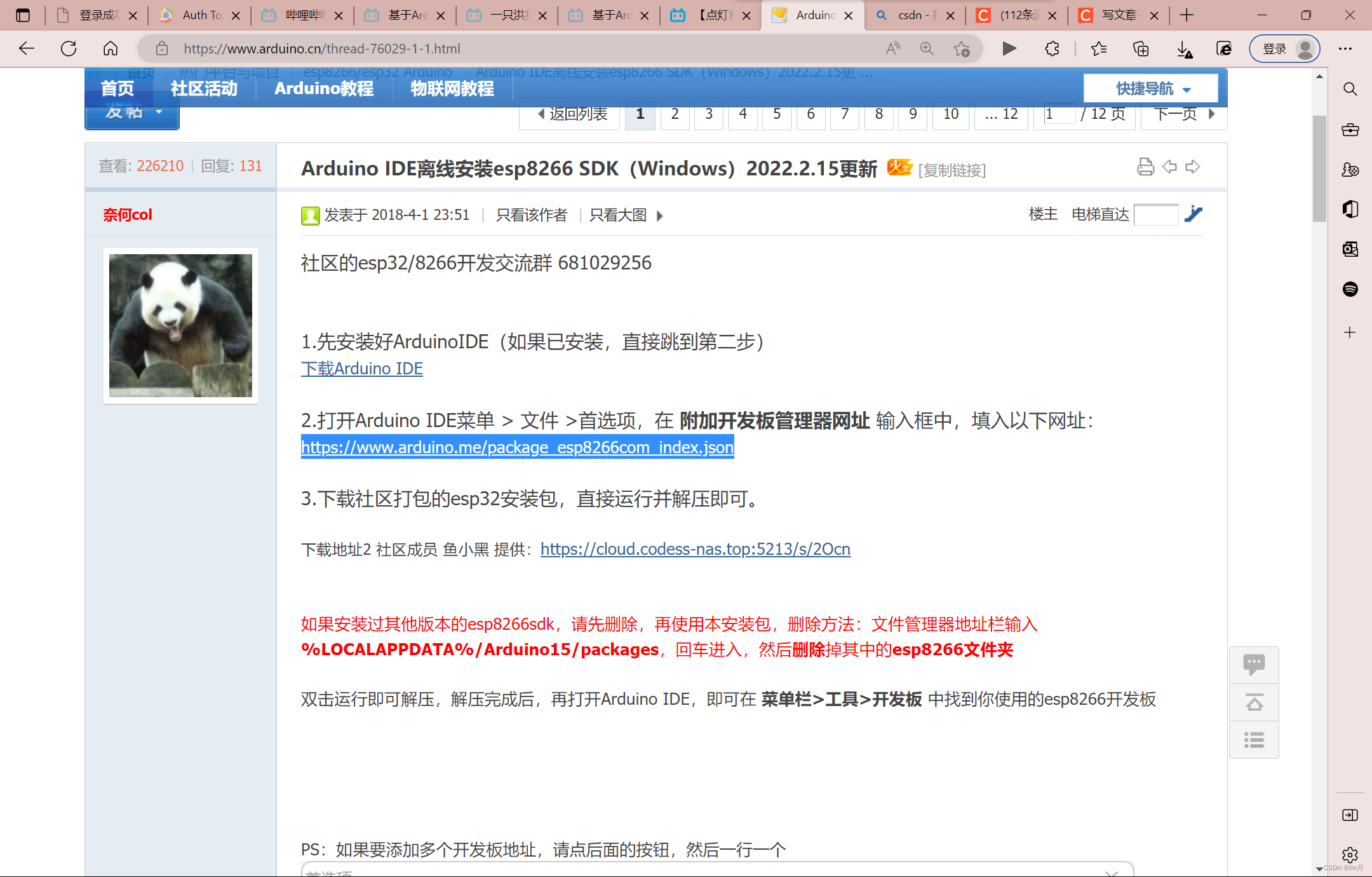Click the hot thread 火 badge
This screenshot has width=1372, height=877.
click(899, 167)
